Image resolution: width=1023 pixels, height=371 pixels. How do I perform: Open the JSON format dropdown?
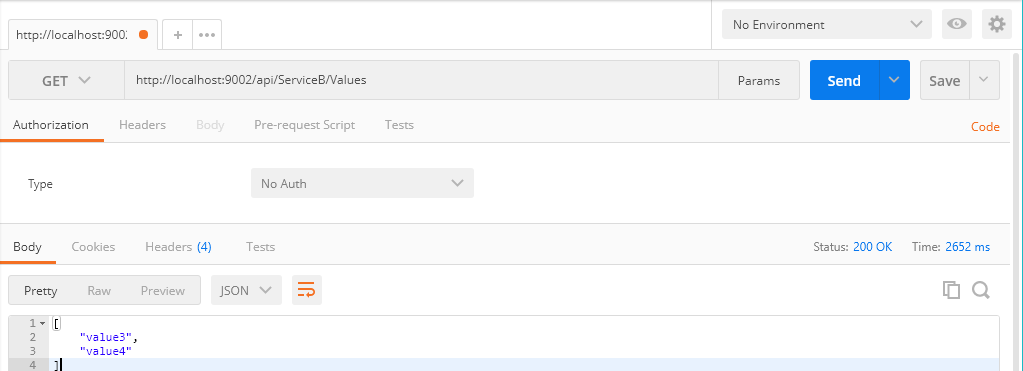click(246, 290)
